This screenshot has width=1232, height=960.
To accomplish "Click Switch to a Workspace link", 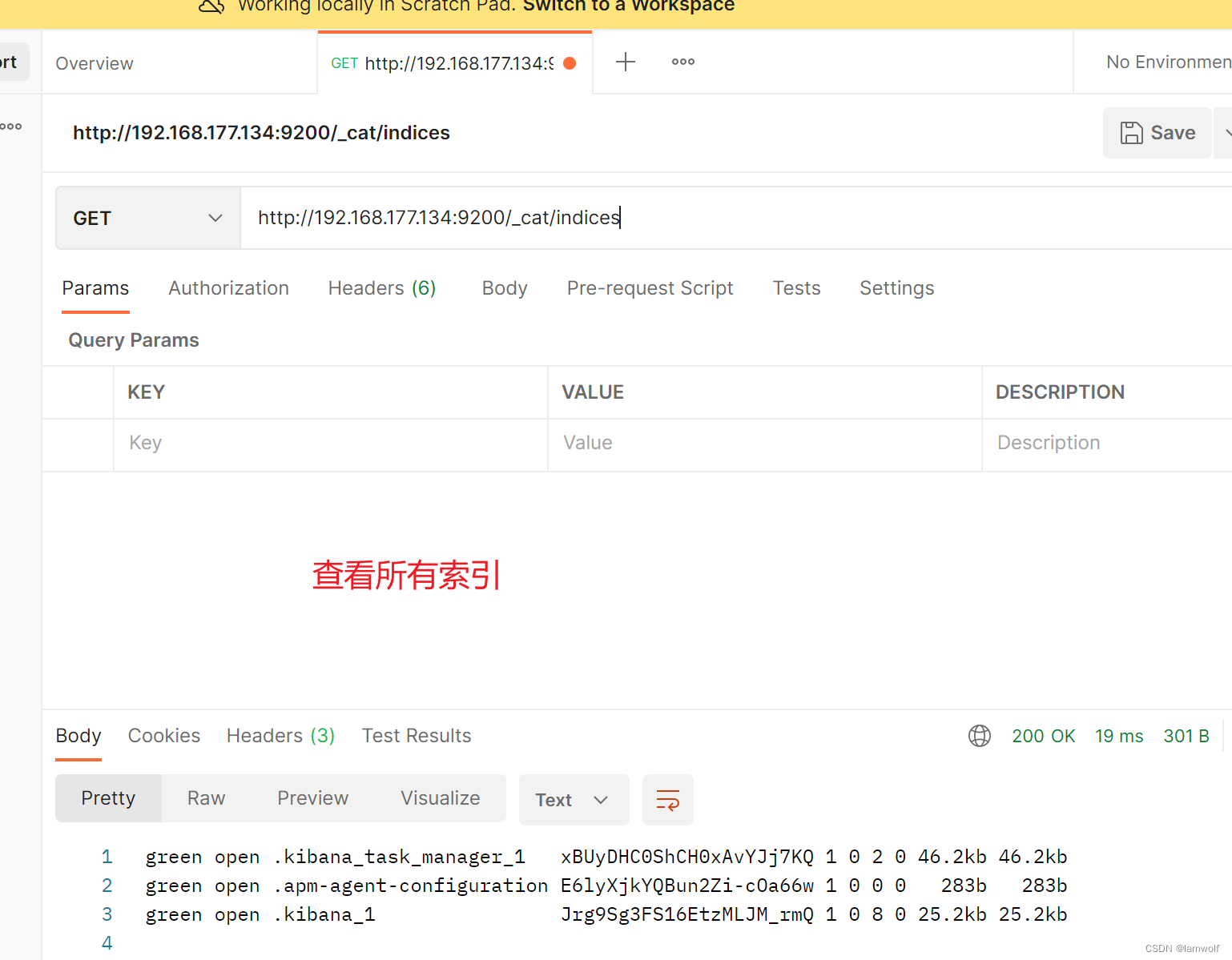I will pyautogui.click(x=629, y=6).
